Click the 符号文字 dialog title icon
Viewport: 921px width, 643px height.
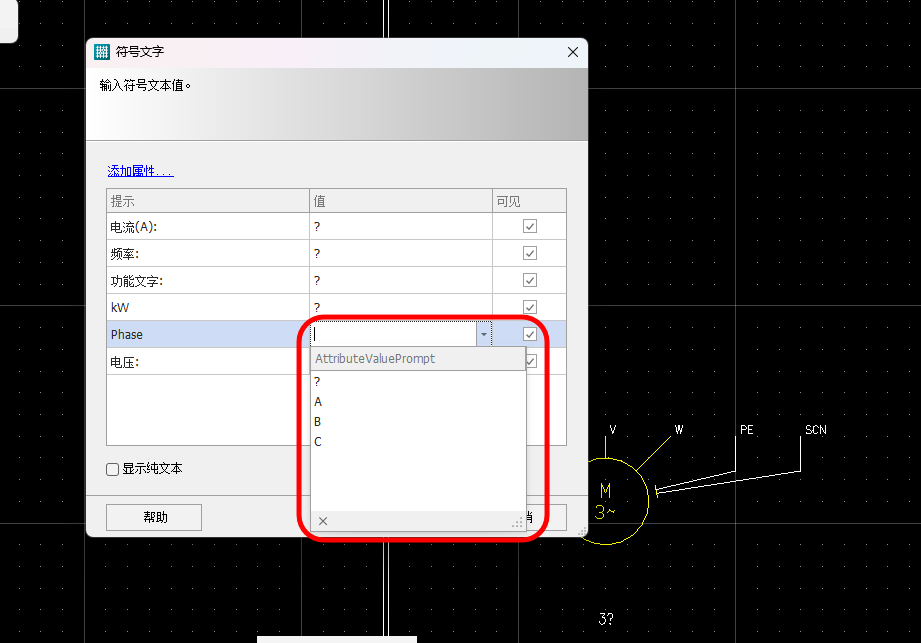102,52
